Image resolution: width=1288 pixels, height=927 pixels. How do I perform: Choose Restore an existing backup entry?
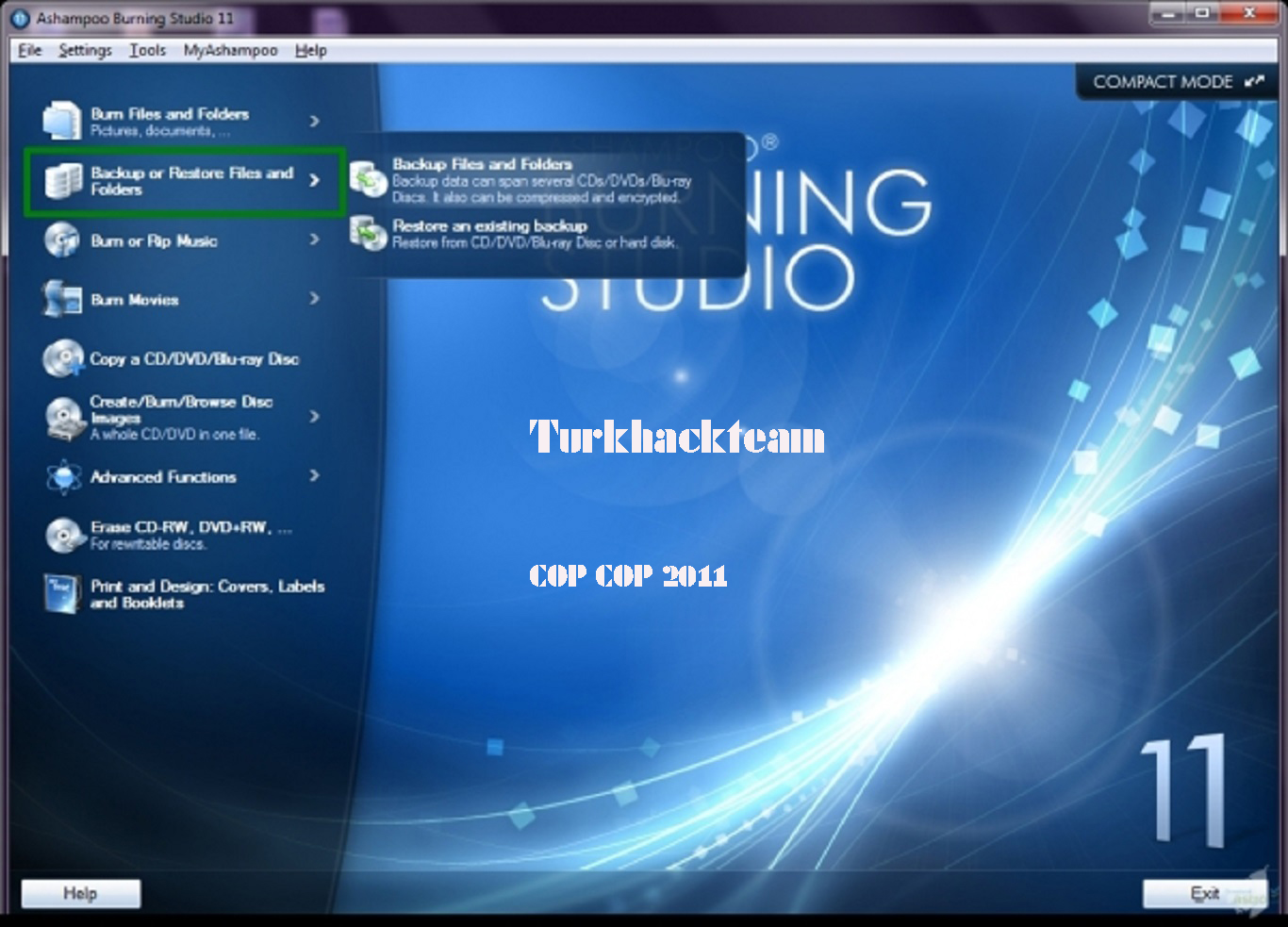coord(514,234)
